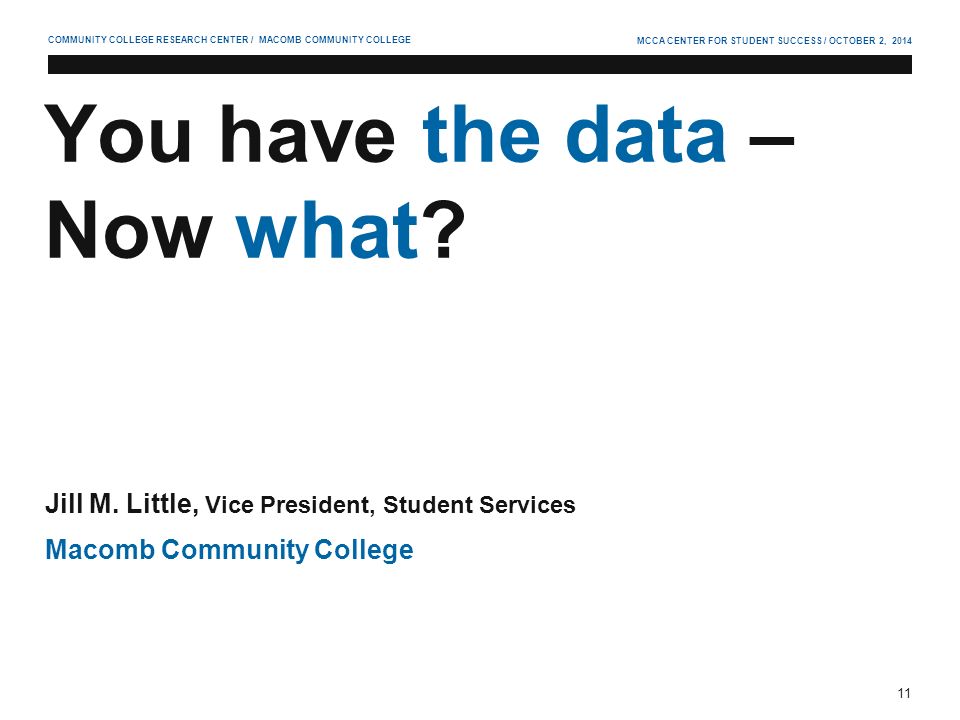
Task: Click the blue word 'Community' near the bottom
Action: 235,550
